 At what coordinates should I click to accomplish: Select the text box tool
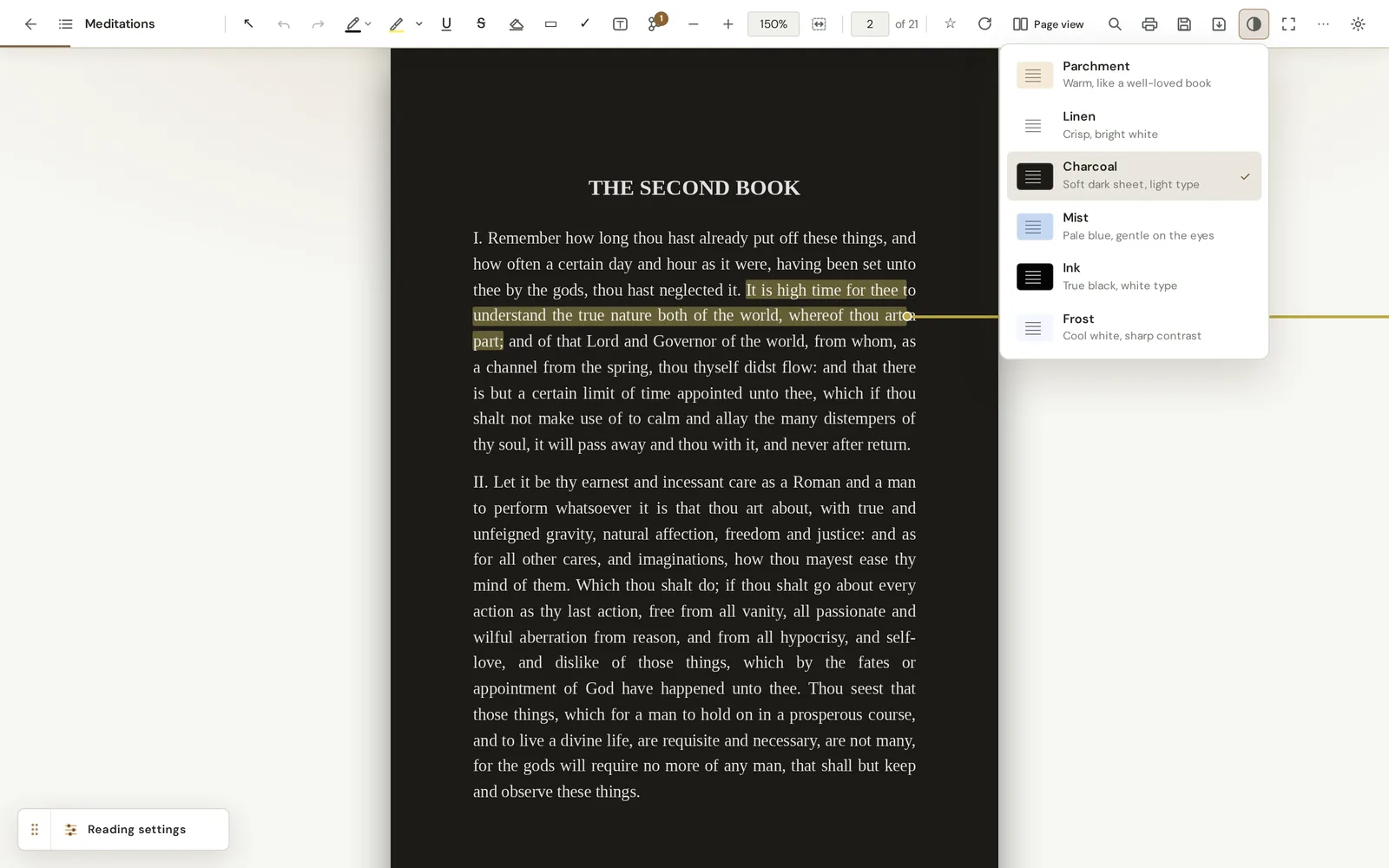pyautogui.click(x=620, y=24)
